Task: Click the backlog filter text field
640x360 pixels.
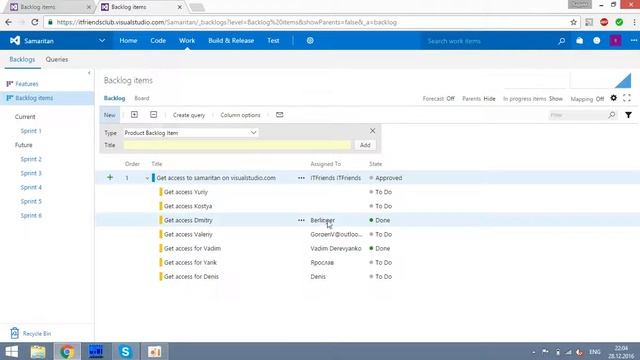Action: [578, 115]
